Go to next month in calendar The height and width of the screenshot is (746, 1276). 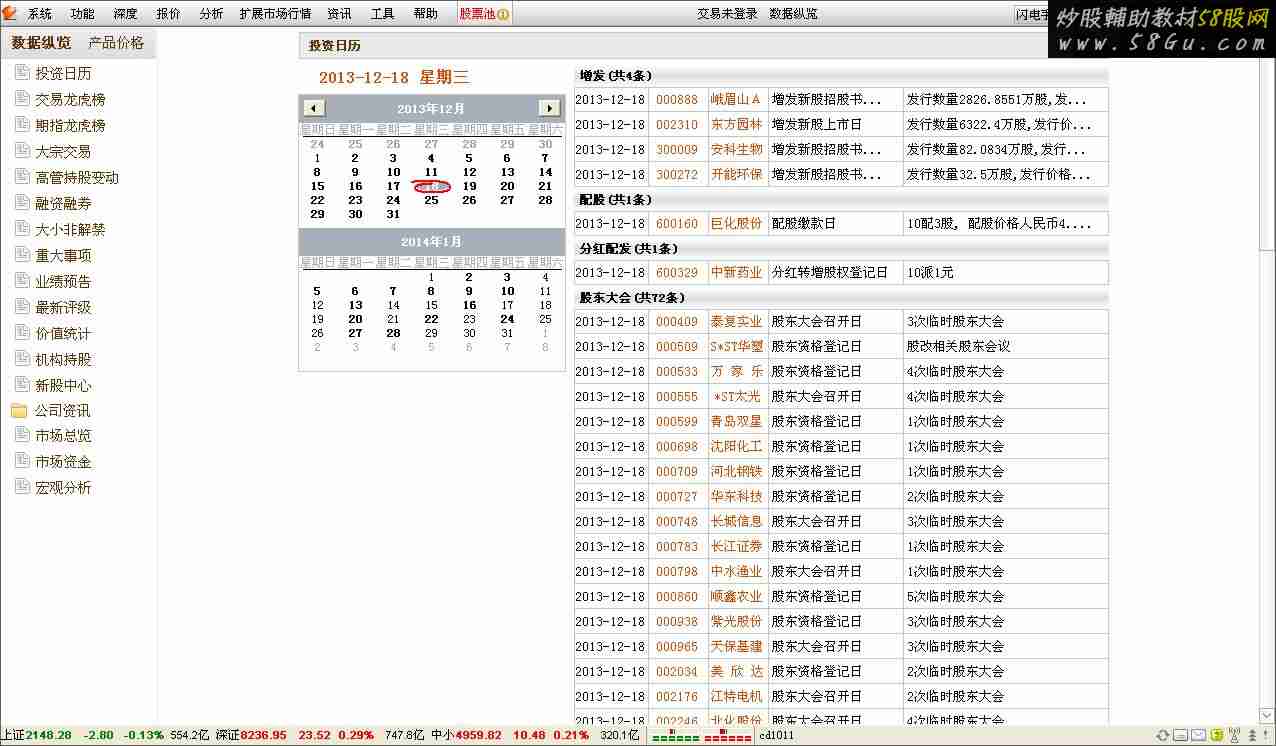tap(549, 108)
